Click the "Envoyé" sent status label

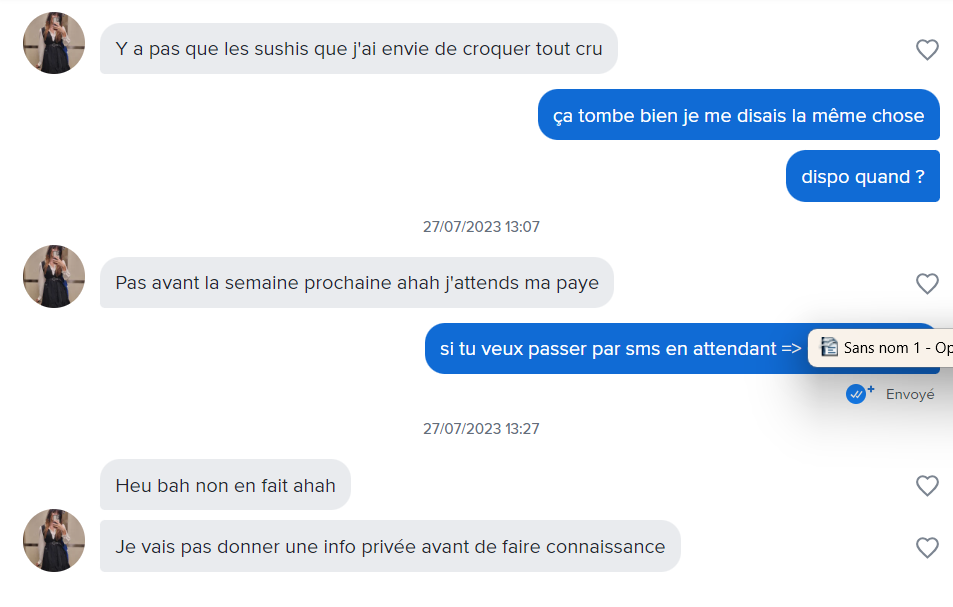(910, 395)
